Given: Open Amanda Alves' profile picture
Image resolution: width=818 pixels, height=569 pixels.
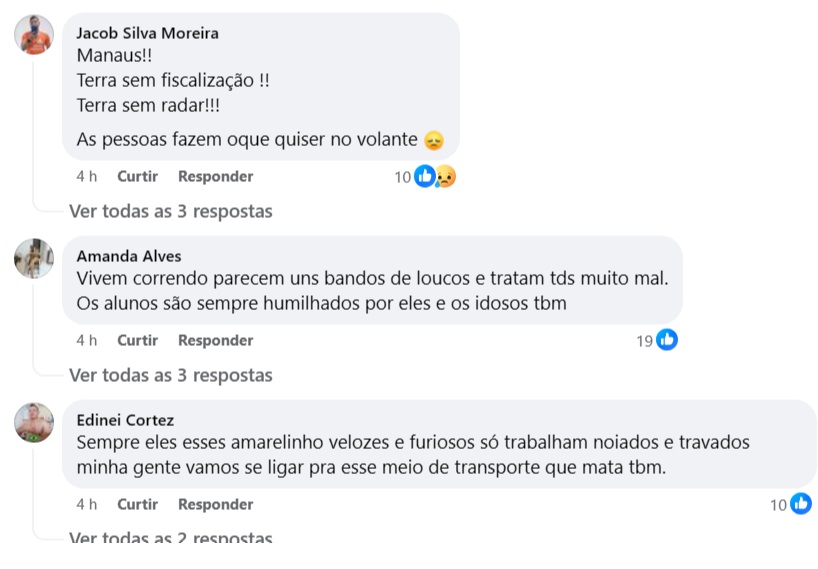Looking at the screenshot, I should (34, 259).
